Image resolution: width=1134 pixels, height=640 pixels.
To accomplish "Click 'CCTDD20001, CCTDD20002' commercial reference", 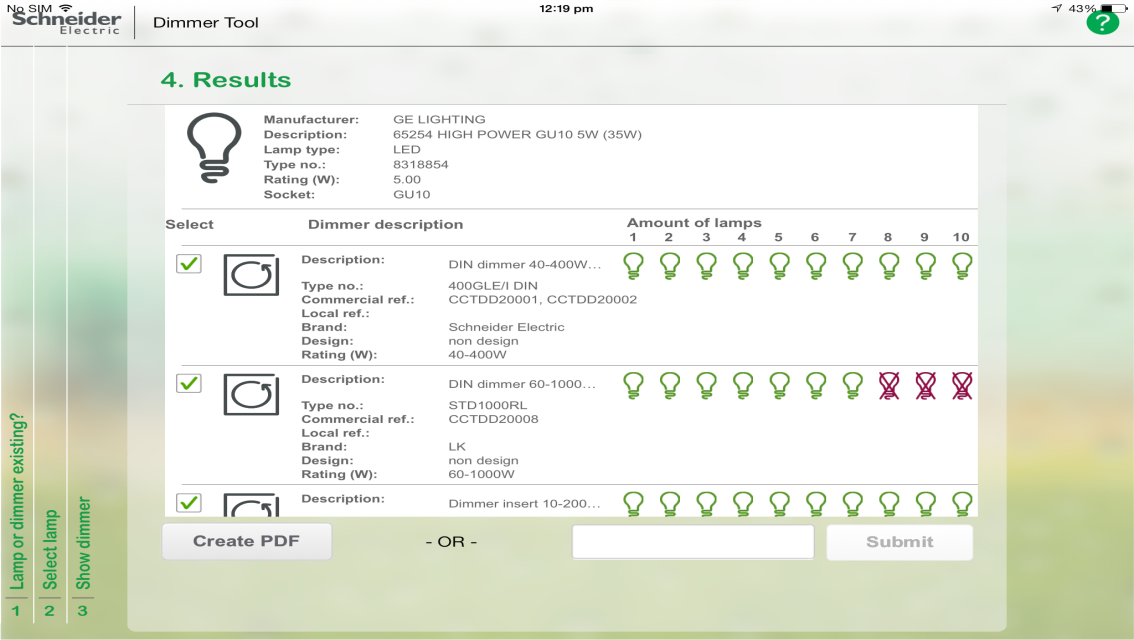I will (542, 299).
